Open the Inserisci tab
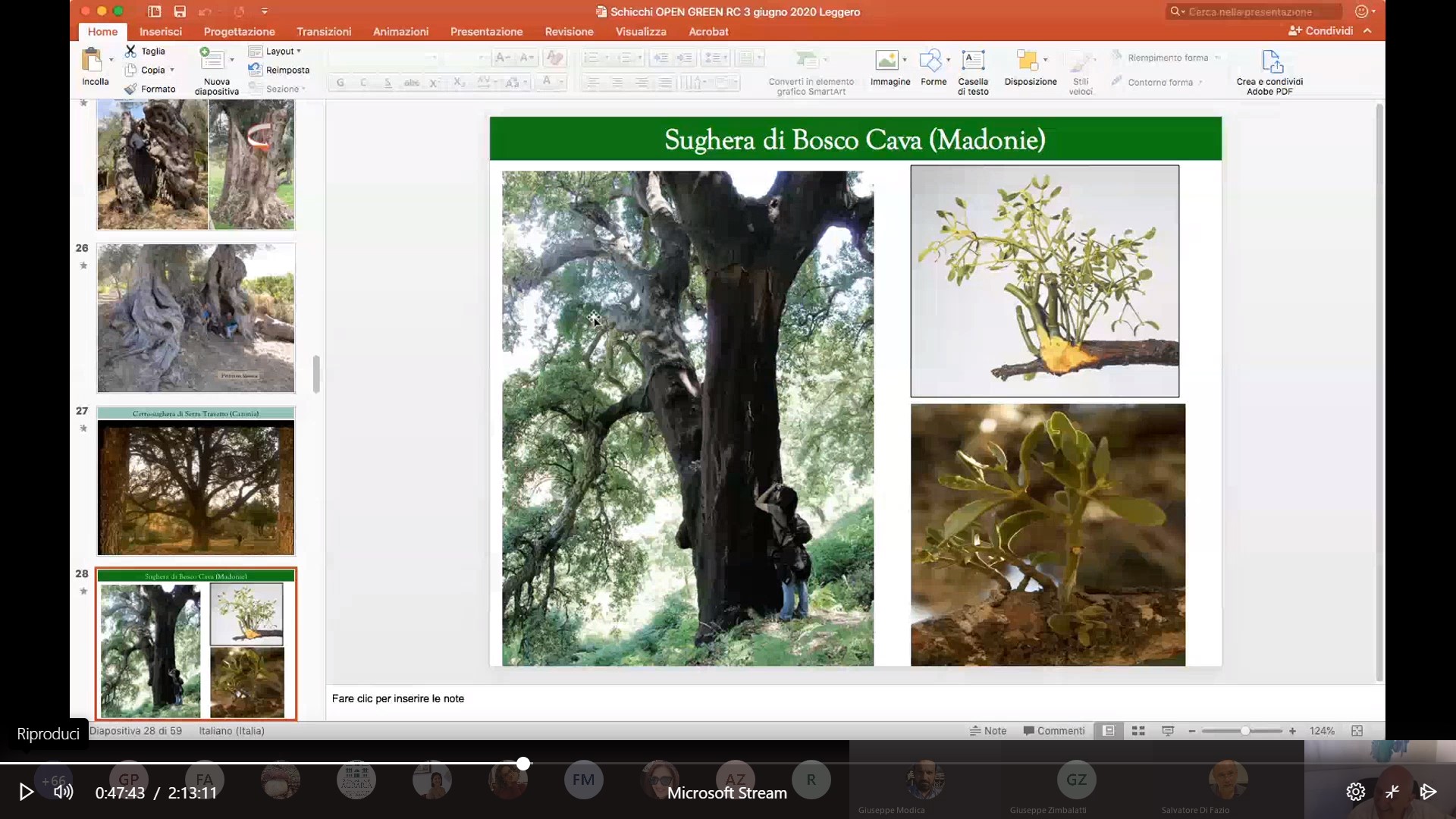The width and height of the screenshot is (1456, 819). pyautogui.click(x=160, y=31)
